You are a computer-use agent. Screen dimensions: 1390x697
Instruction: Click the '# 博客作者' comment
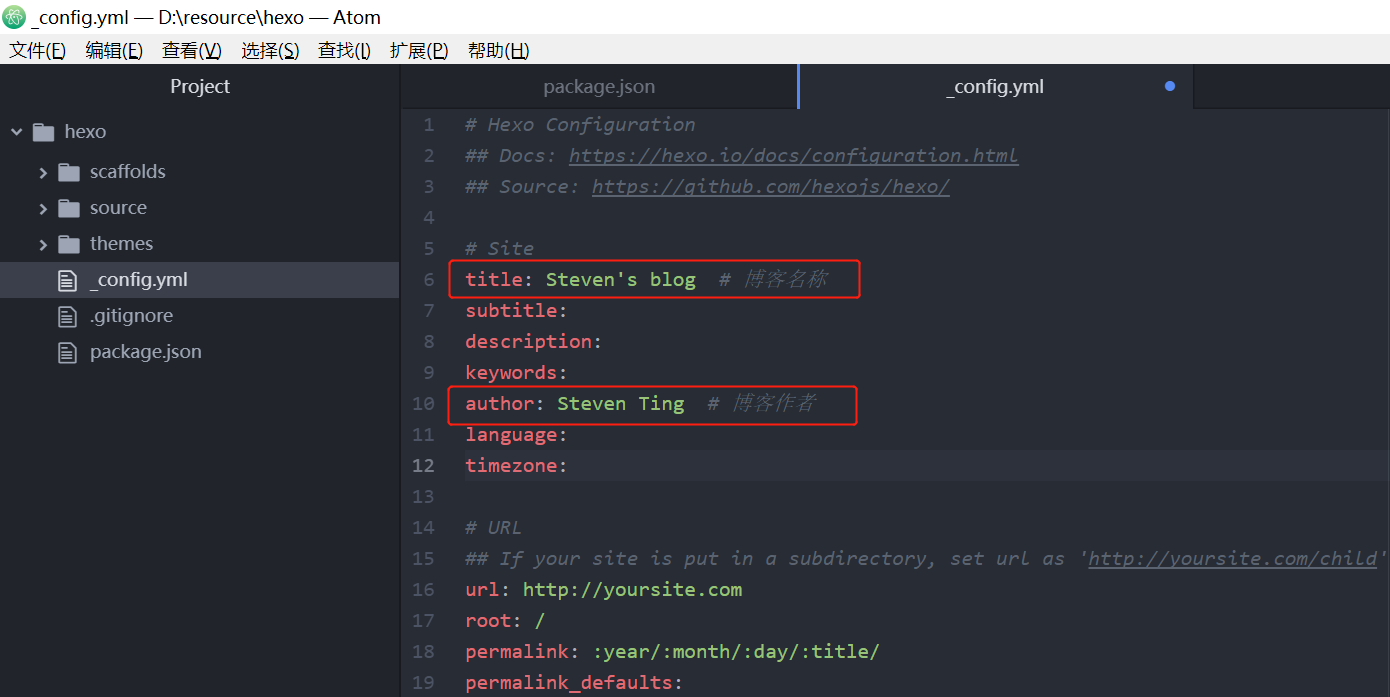coord(761,404)
